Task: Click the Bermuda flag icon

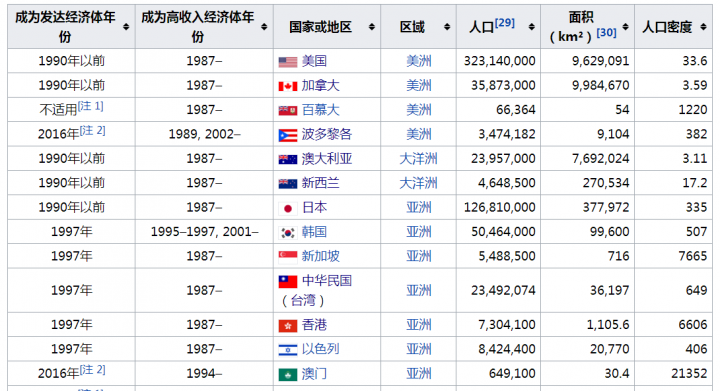Action: tap(288, 111)
